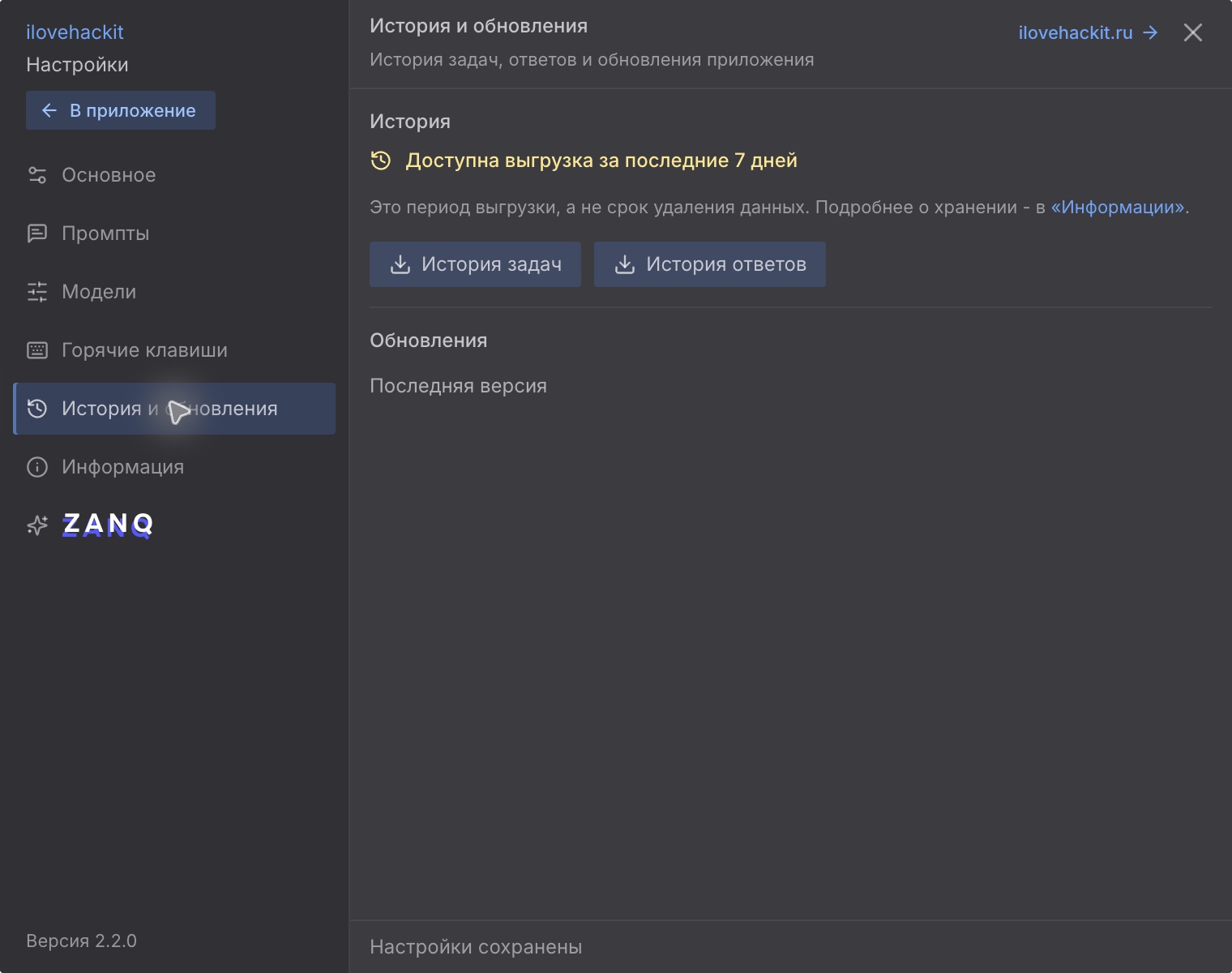Open the Модели settings tab
Viewport: 1232px width, 973px height.
pos(174,292)
